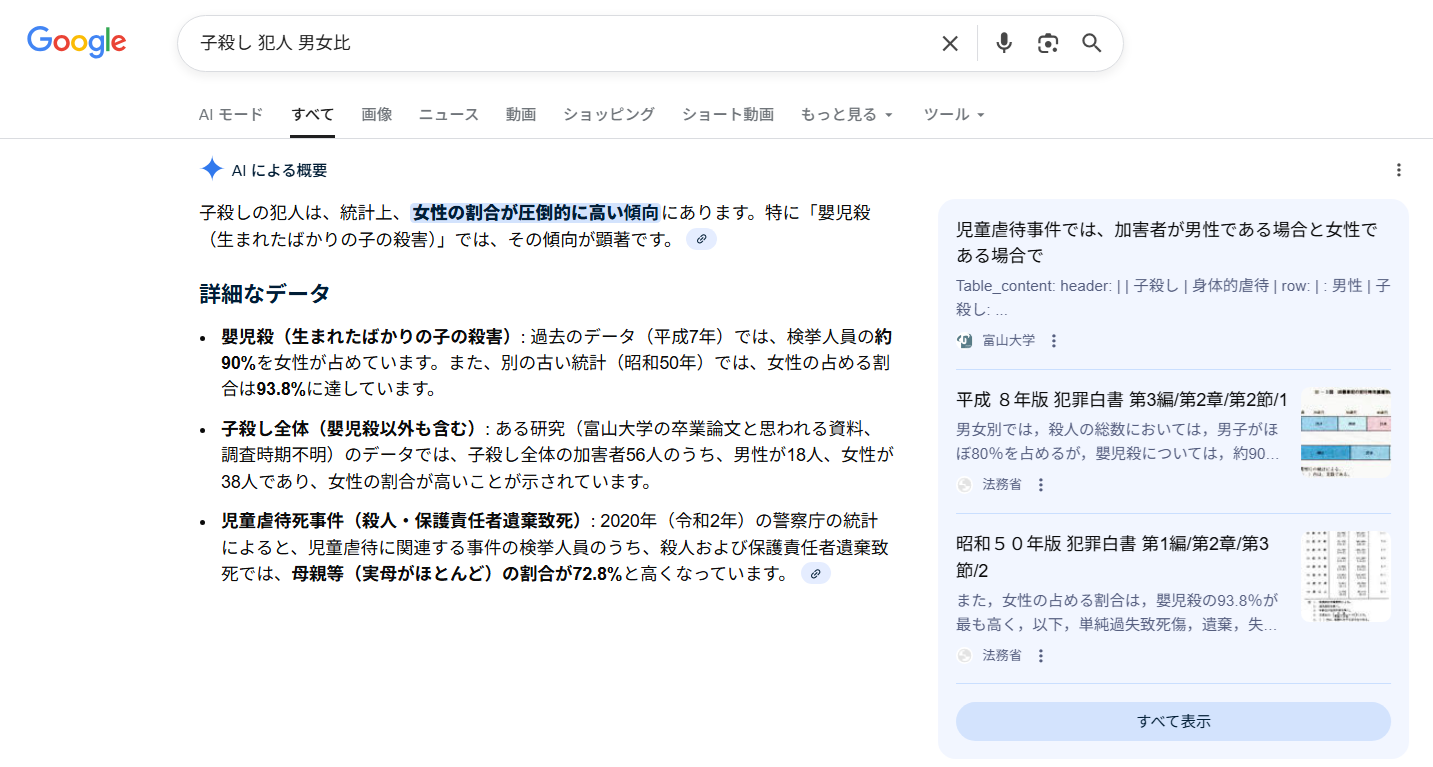Viewport: 1433px width, 767px height.
Task: Open the three-dot menu beside 富山大学
Action: [1053, 341]
